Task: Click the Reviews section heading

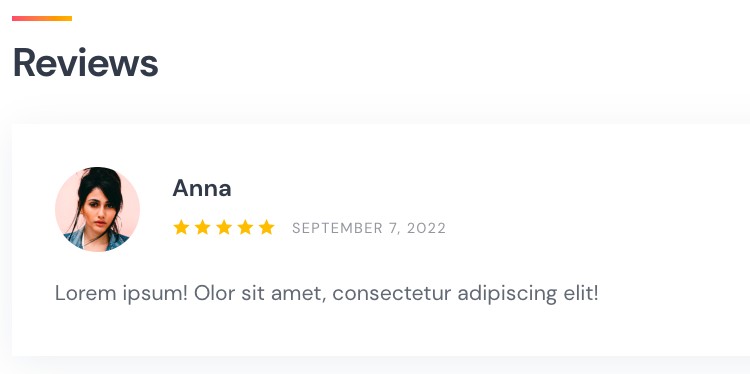Action: (86, 63)
